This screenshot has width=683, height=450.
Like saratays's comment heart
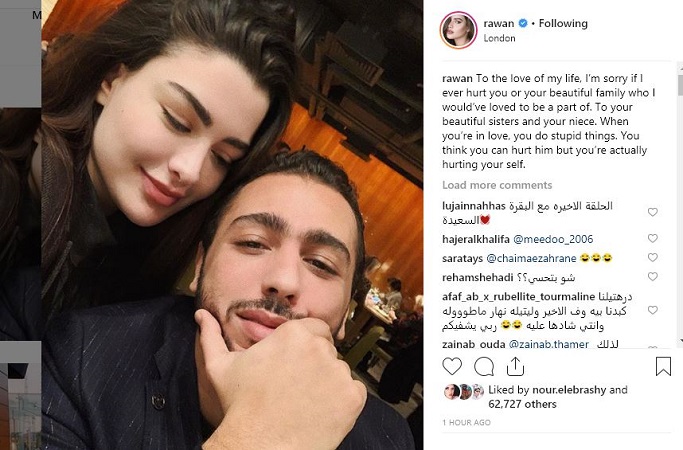(x=652, y=257)
